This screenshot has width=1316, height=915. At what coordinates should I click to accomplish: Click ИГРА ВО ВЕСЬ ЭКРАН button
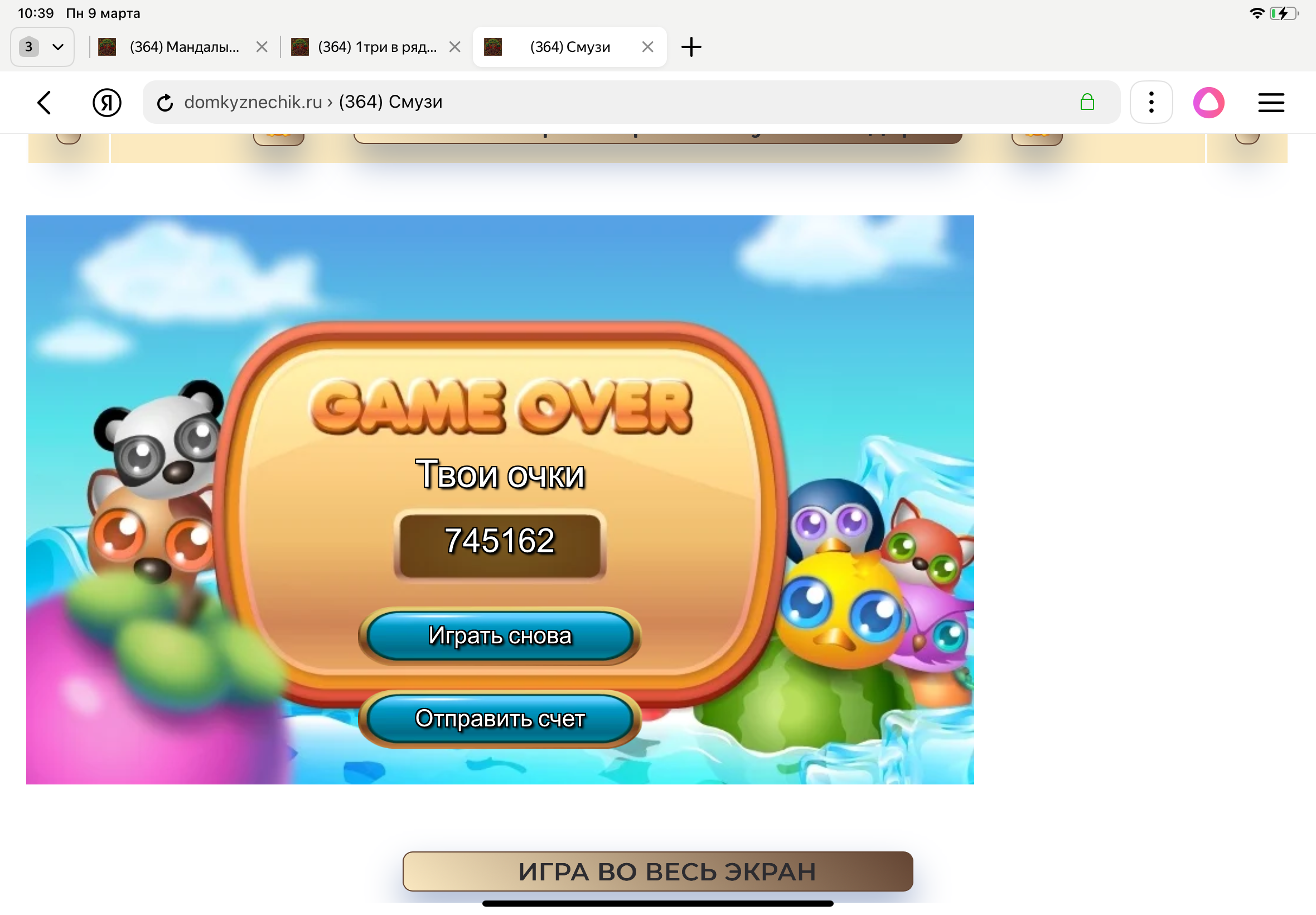pos(657,871)
